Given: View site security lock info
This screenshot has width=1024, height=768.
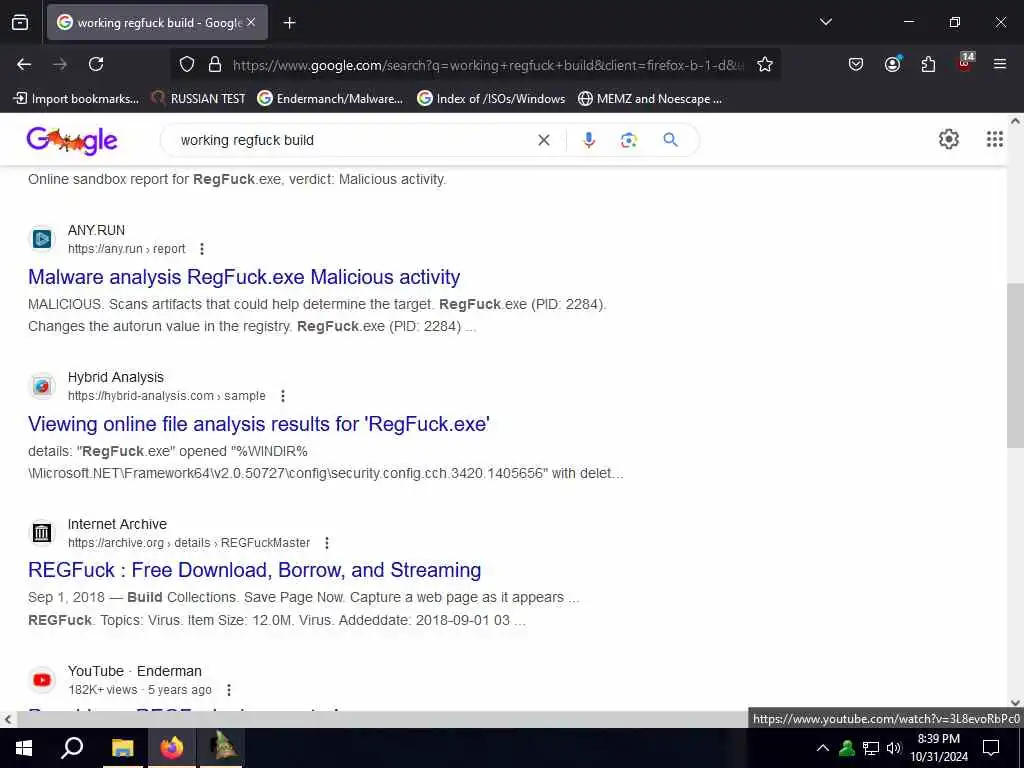Looking at the screenshot, I should pyautogui.click(x=214, y=65).
